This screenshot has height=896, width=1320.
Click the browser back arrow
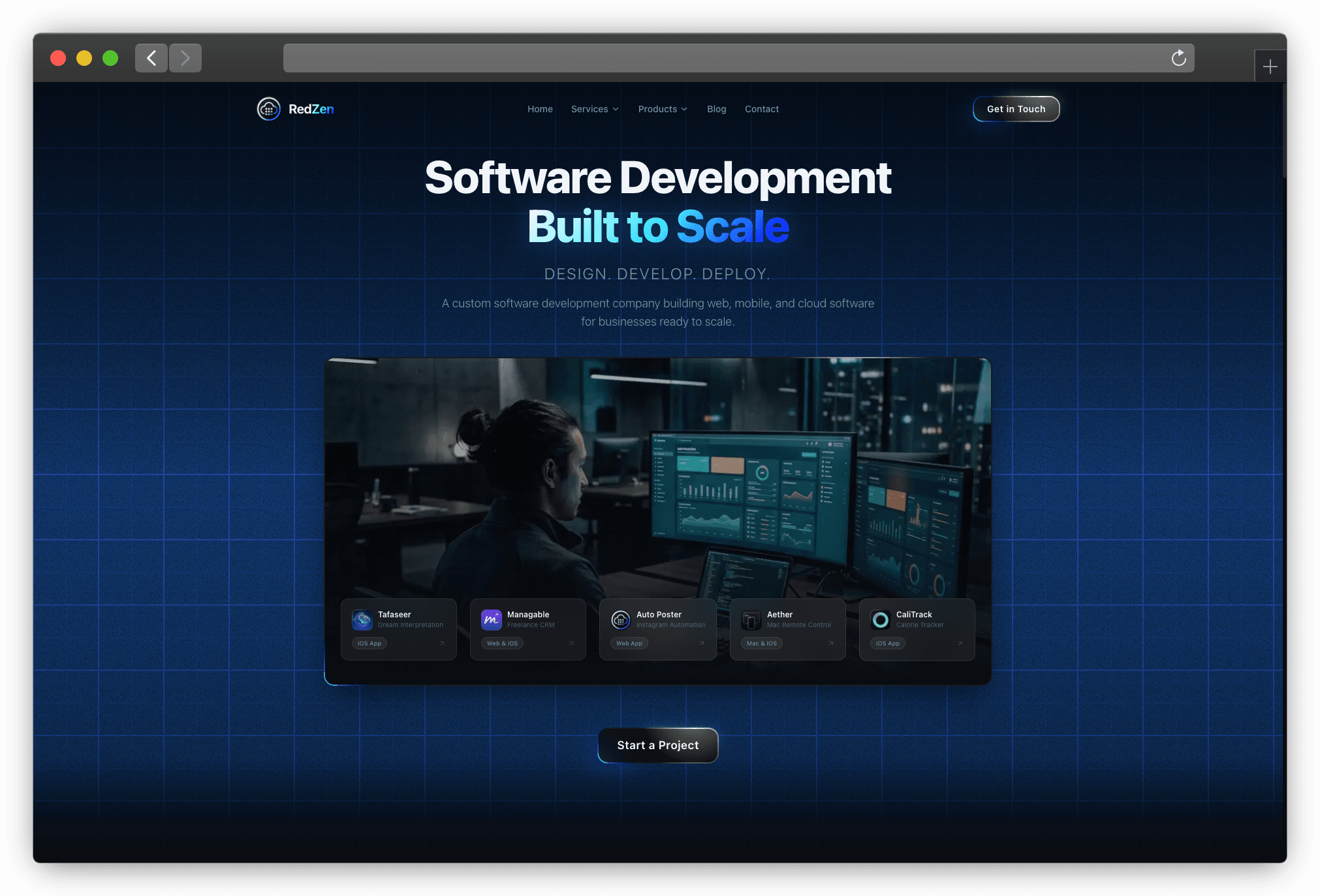coord(151,58)
